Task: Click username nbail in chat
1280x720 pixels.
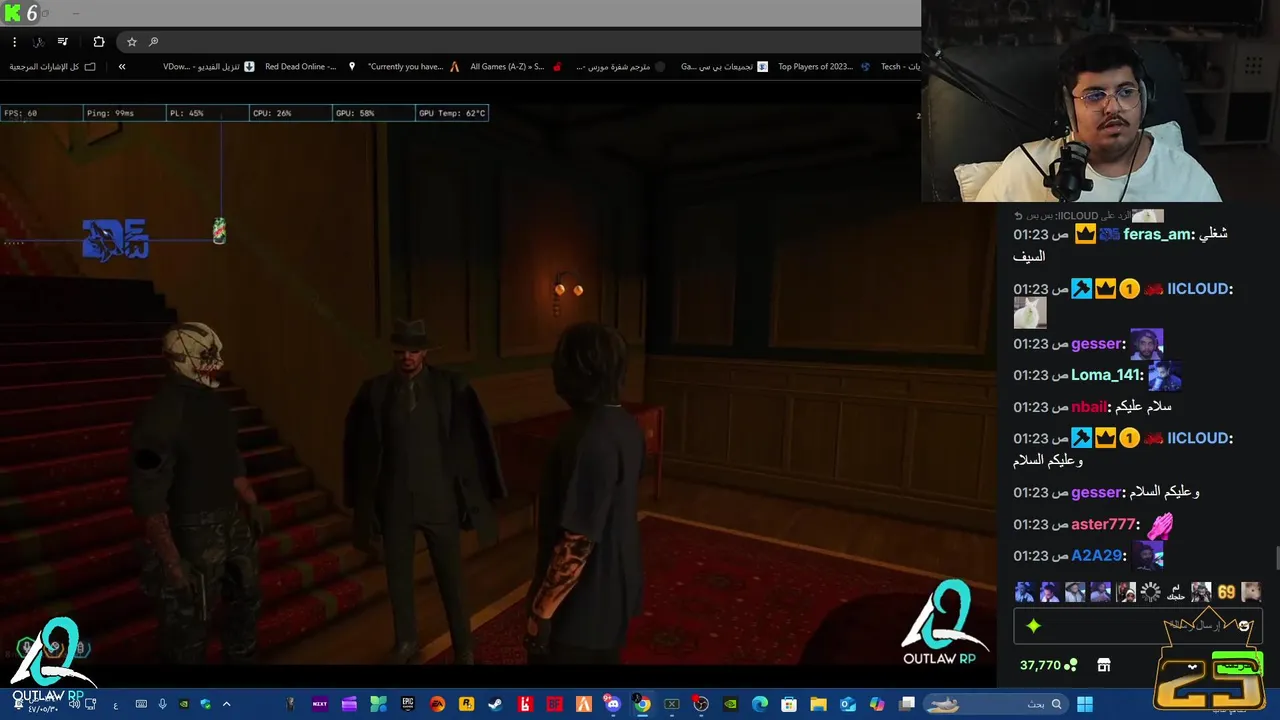Action: tap(1090, 407)
